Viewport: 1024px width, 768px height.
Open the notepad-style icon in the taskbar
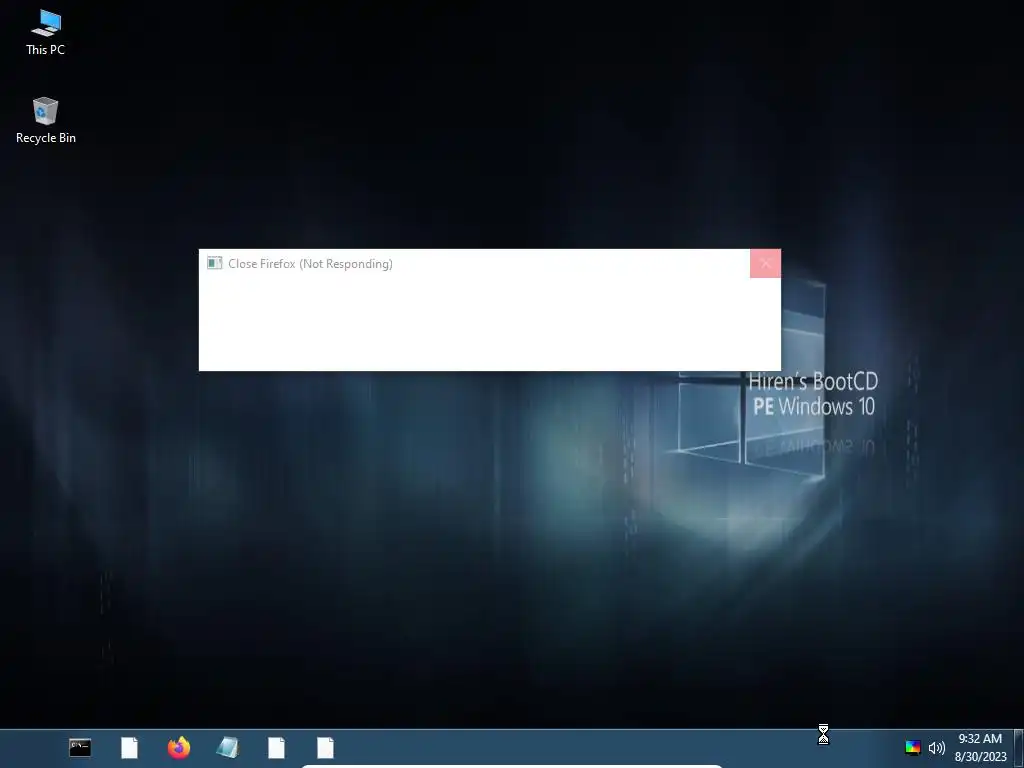pyautogui.click(x=227, y=748)
